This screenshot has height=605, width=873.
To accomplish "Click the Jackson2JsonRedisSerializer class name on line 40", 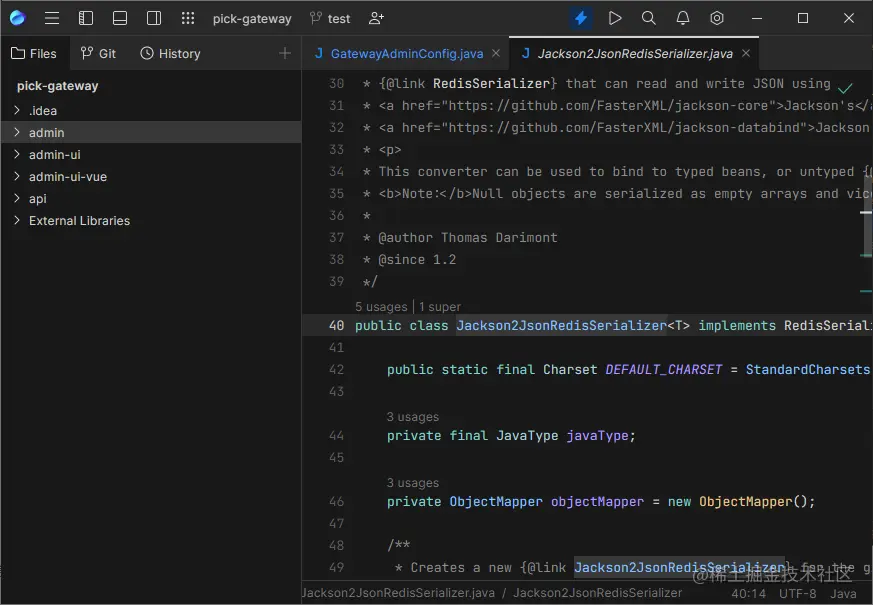I will coord(561,326).
